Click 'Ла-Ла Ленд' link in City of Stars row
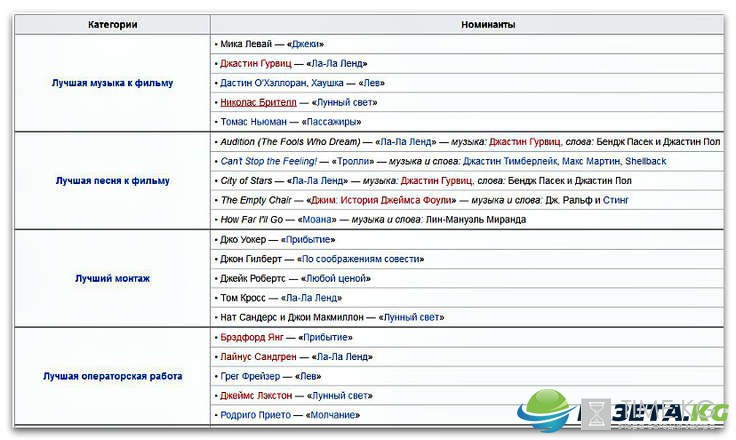 [x=318, y=181]
